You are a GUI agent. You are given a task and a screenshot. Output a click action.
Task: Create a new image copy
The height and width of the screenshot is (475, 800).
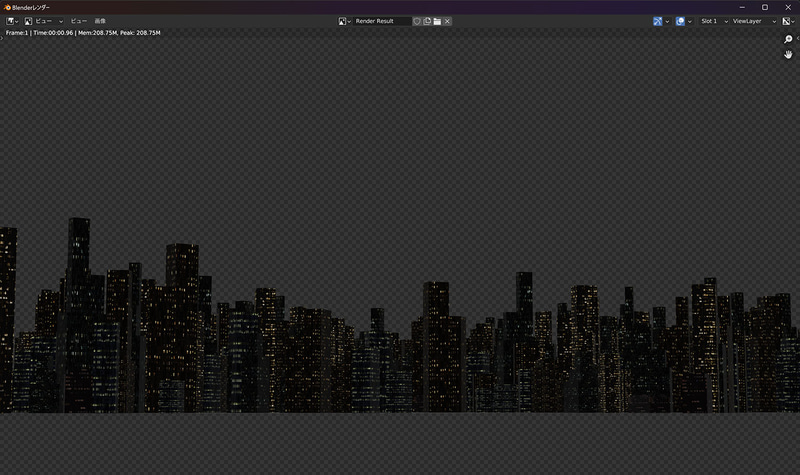tap(427, 21)
